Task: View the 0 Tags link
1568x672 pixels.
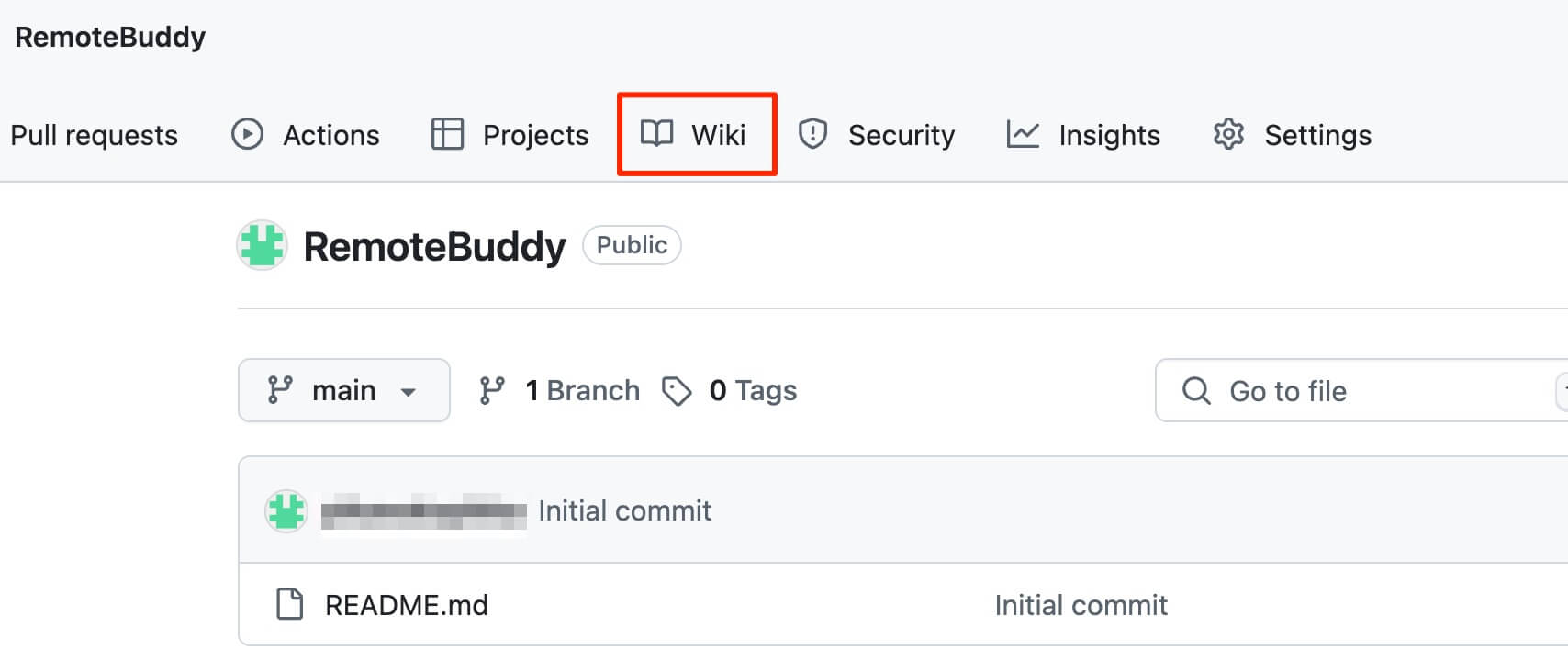Action: (x=730, y=390)
